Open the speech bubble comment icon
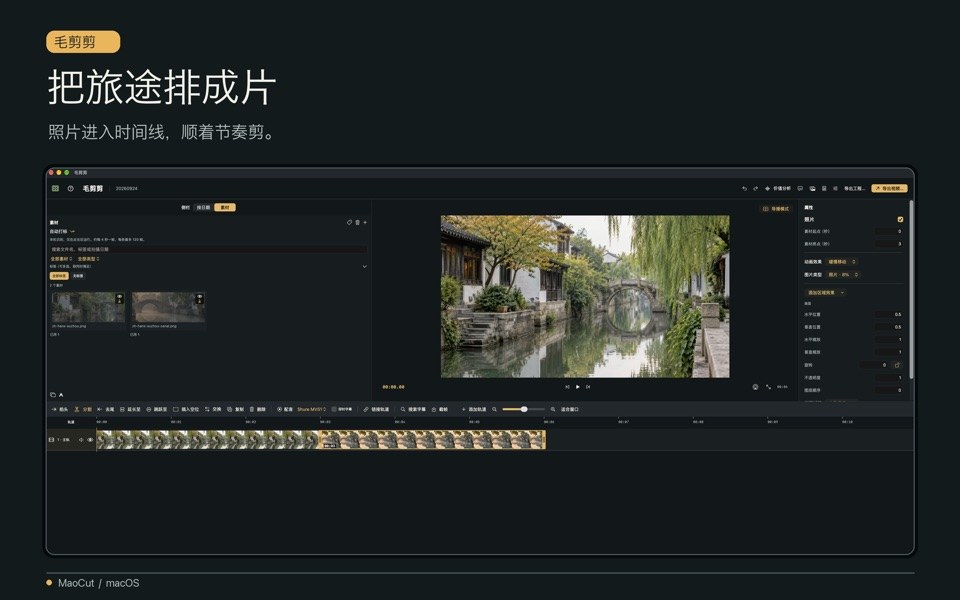This screenshot has width=960, height=600. (x=800, y=189)
